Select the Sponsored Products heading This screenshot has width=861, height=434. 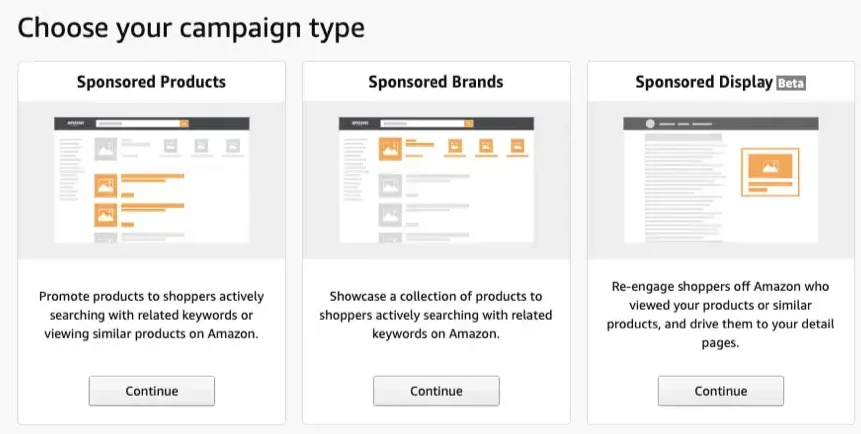[x=152, y=82]
